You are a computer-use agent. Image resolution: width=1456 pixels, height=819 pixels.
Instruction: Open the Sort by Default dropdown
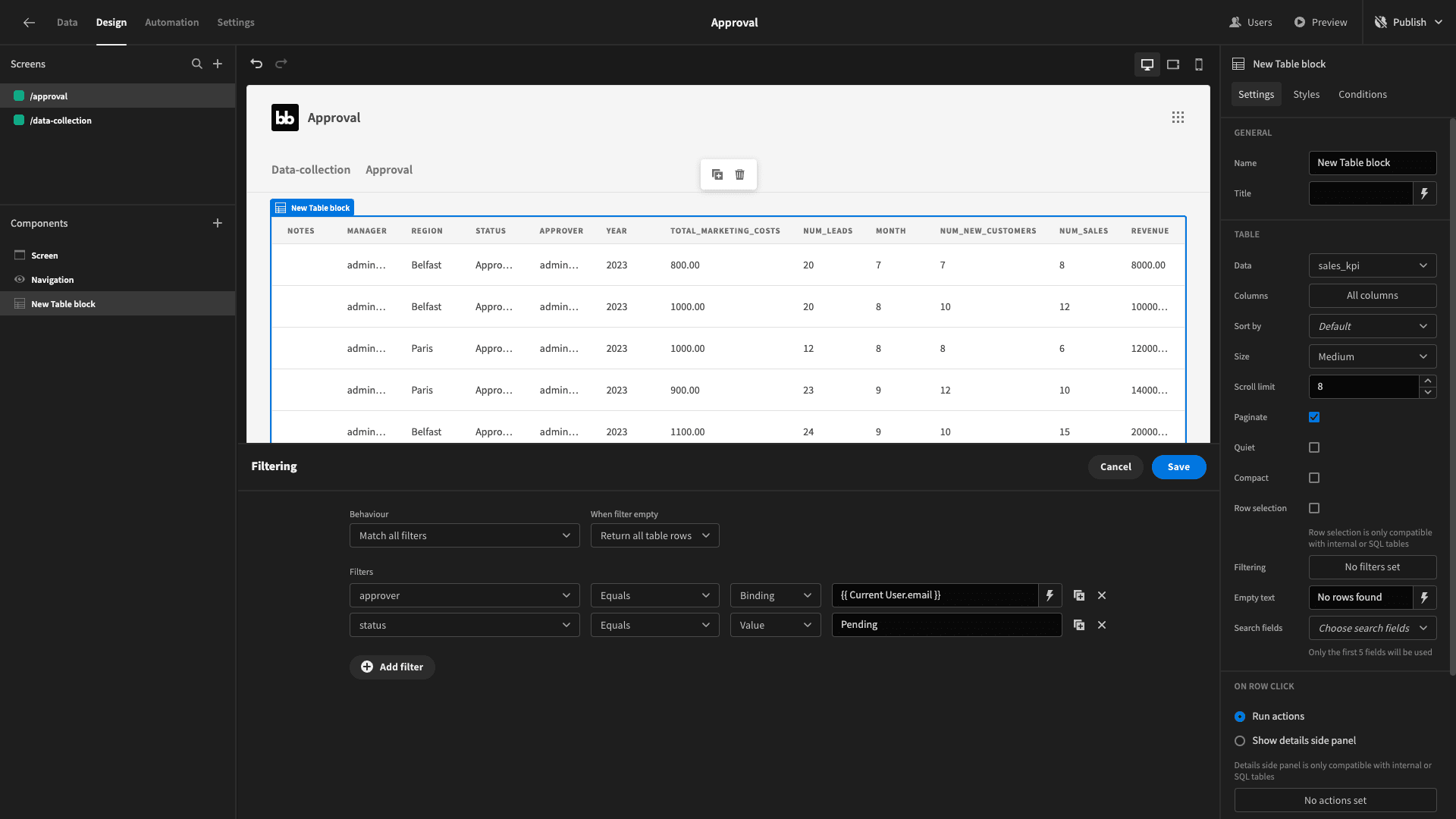point(1373,326)
